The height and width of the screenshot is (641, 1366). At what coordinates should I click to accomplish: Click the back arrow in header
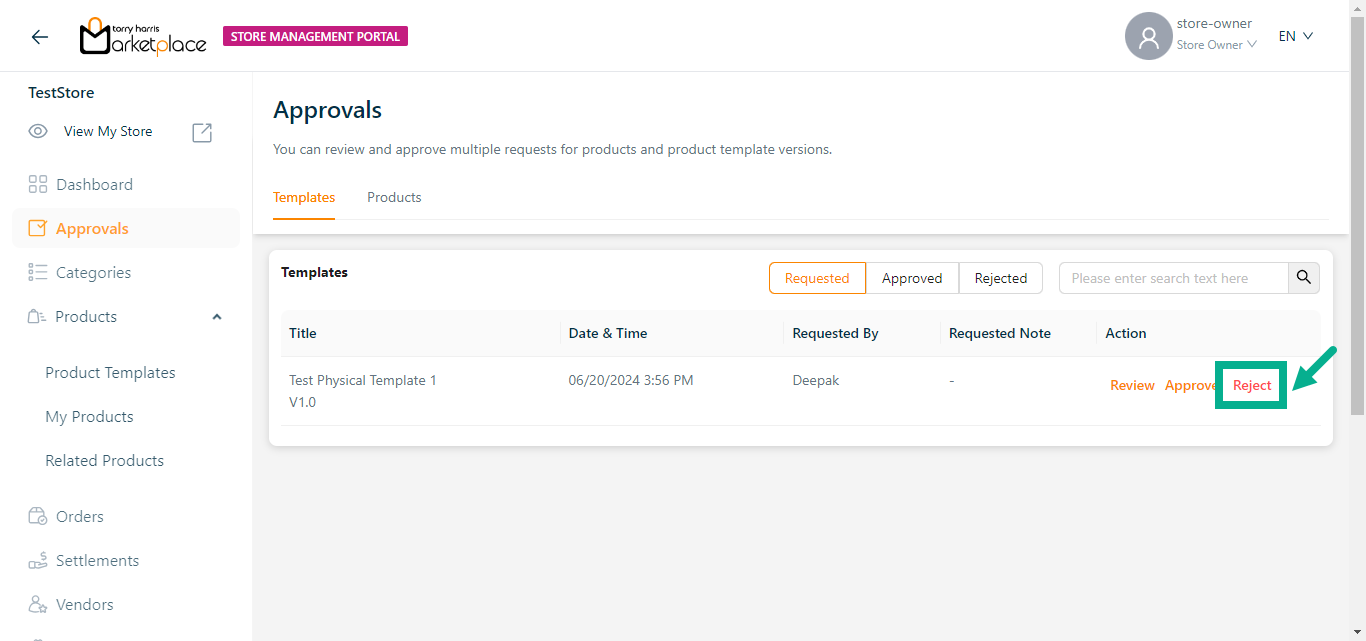[39, 37]
